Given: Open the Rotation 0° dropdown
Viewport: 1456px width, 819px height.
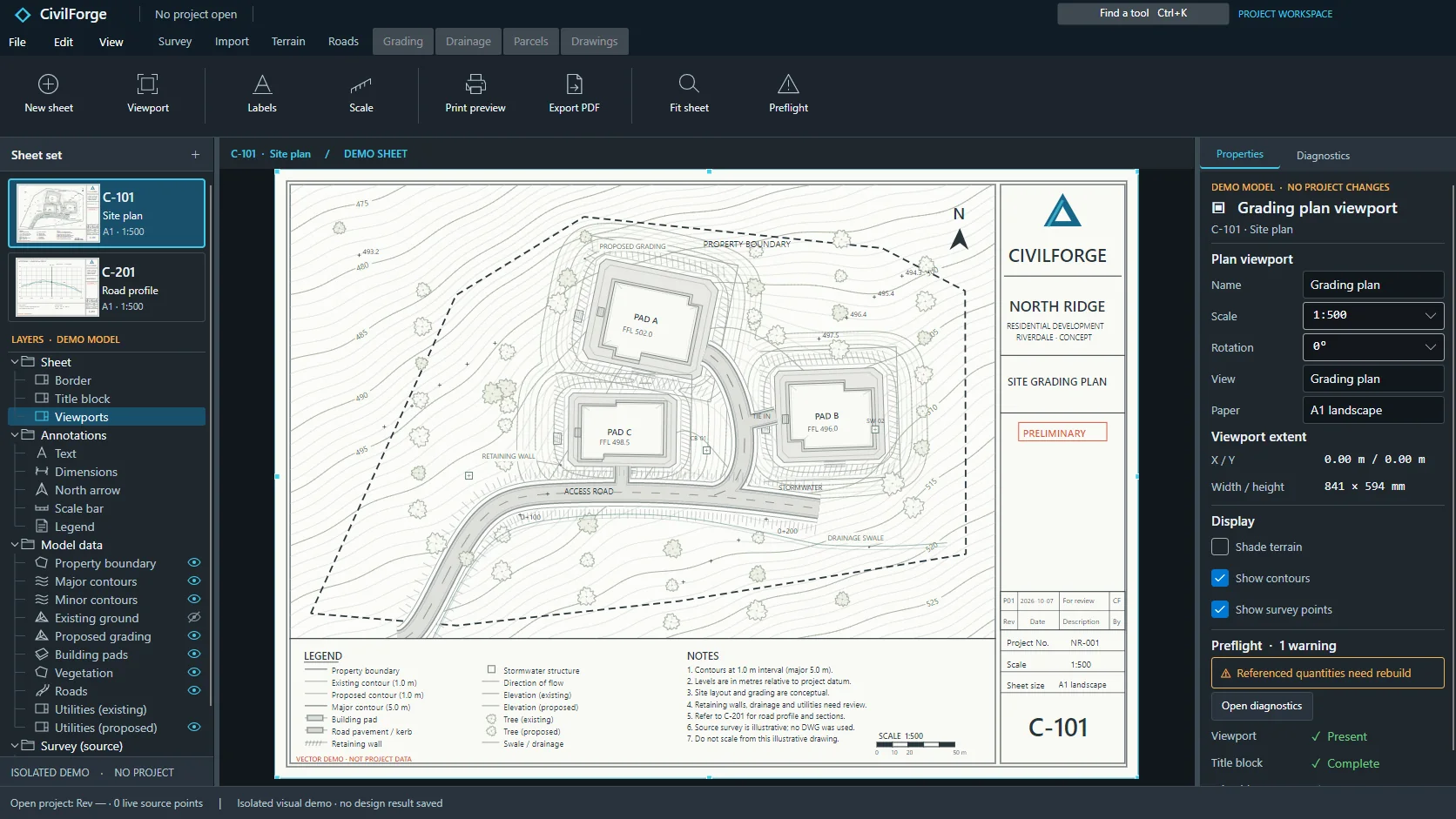Looking at the screenshot, I should point(1373,347).
